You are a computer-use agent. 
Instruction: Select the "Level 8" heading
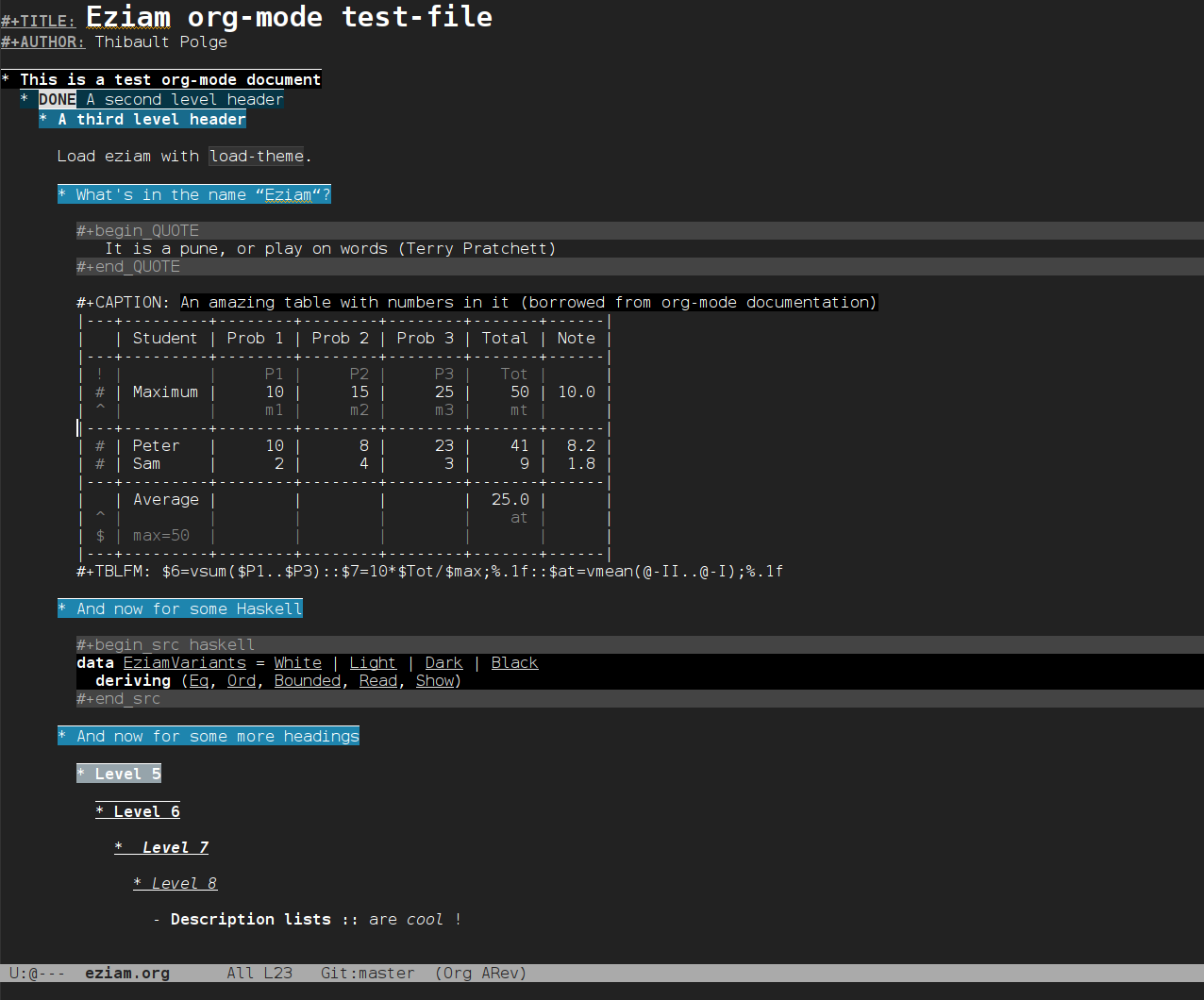[176, 883]
